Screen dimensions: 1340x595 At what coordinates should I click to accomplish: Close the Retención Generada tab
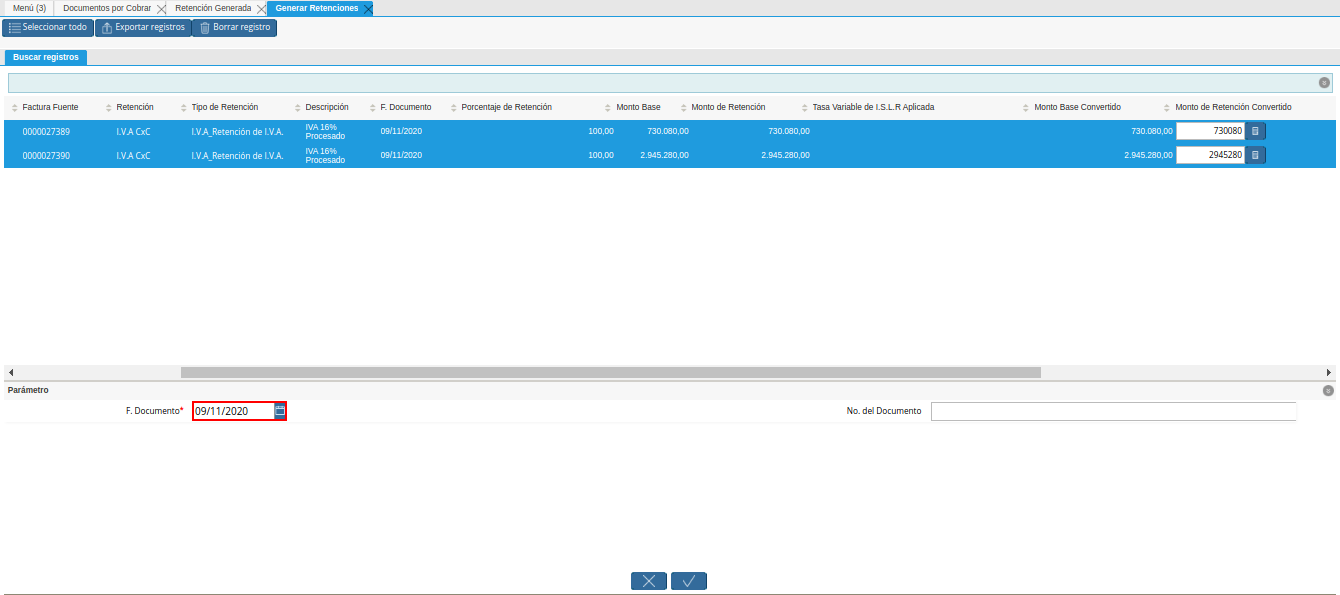coord(261,8)
